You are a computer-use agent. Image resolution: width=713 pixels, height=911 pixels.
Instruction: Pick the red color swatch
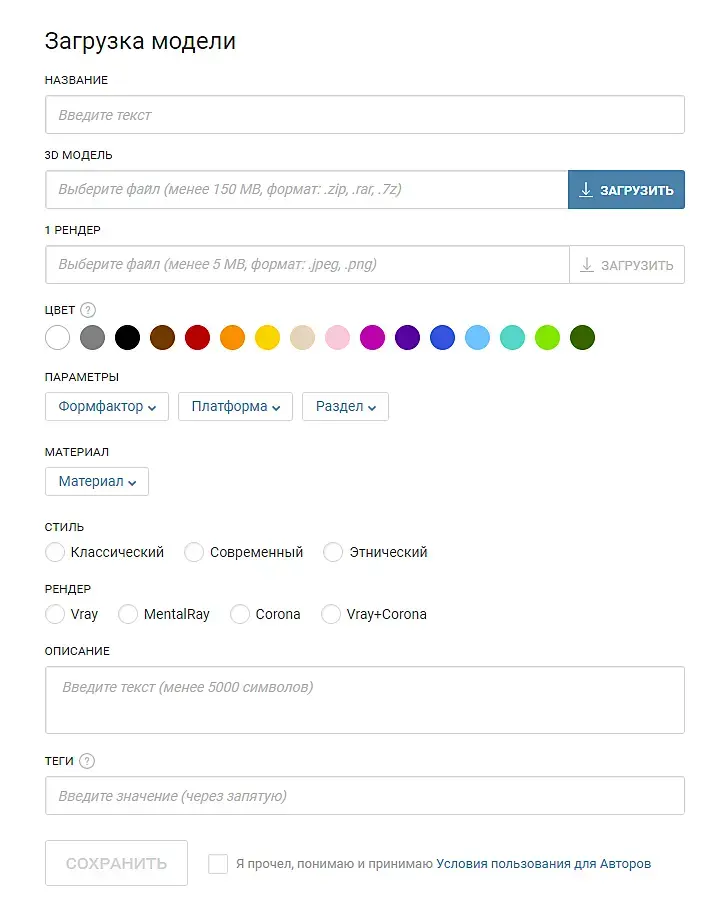[197, 338]
